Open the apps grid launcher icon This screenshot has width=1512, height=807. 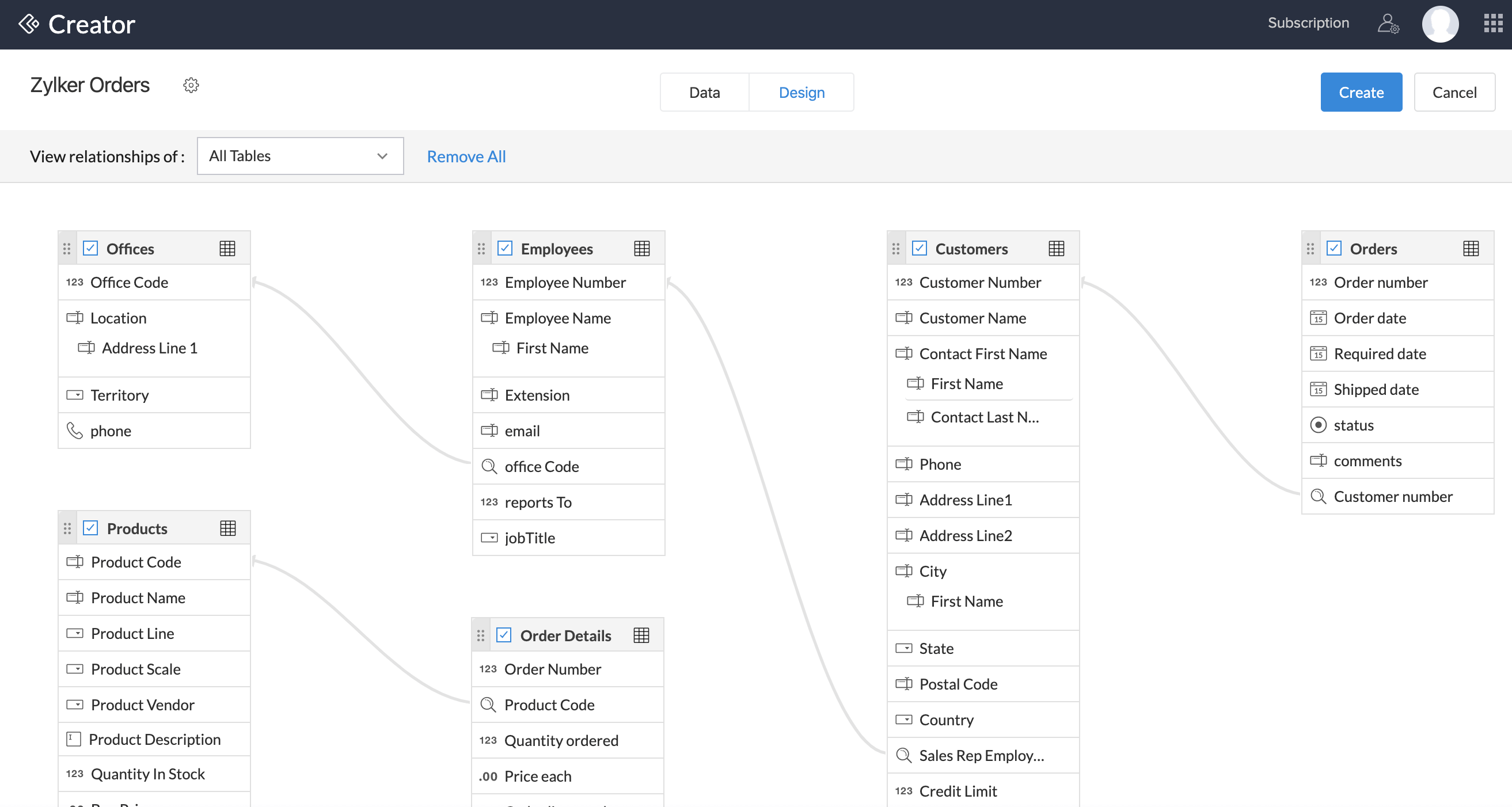pos(1492,23)
